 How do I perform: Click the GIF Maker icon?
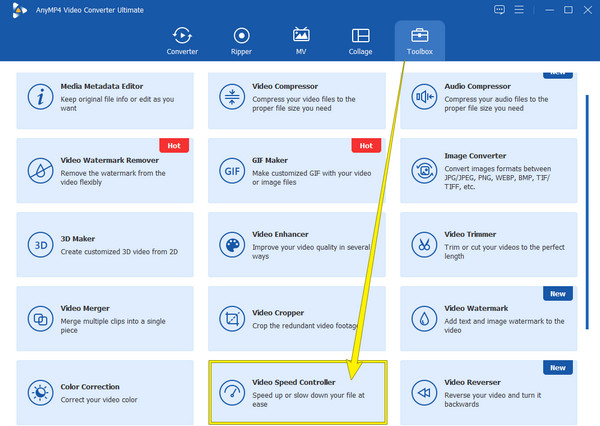[x=232, y=171]
